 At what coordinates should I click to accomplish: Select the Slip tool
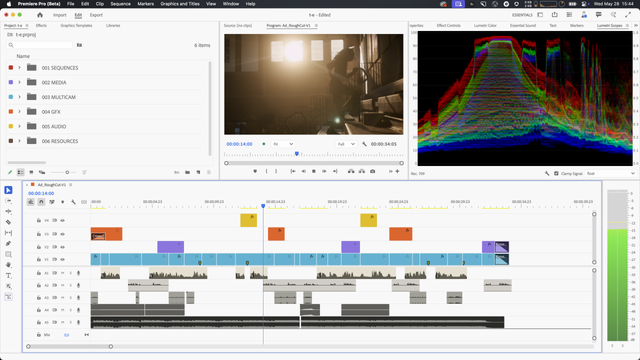click(x=8, y=233)
